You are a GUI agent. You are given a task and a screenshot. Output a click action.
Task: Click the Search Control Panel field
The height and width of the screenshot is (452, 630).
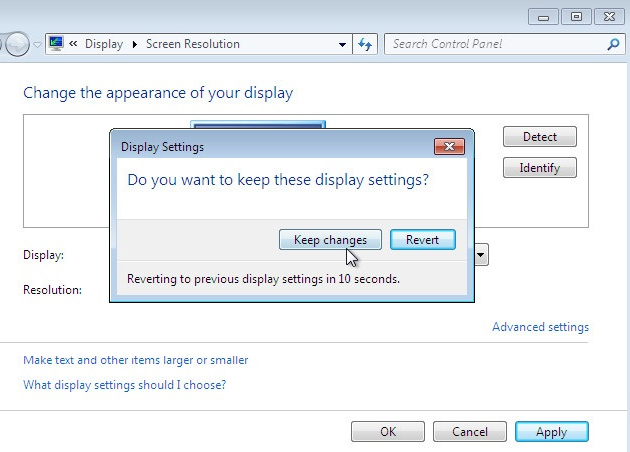click(x=495, y=44)
